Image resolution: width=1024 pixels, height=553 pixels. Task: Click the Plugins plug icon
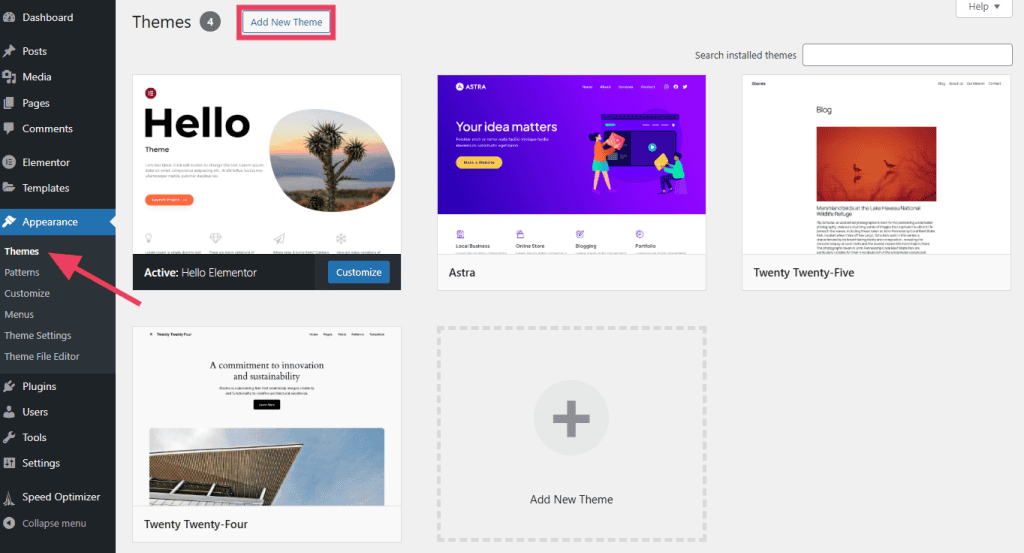9,387
